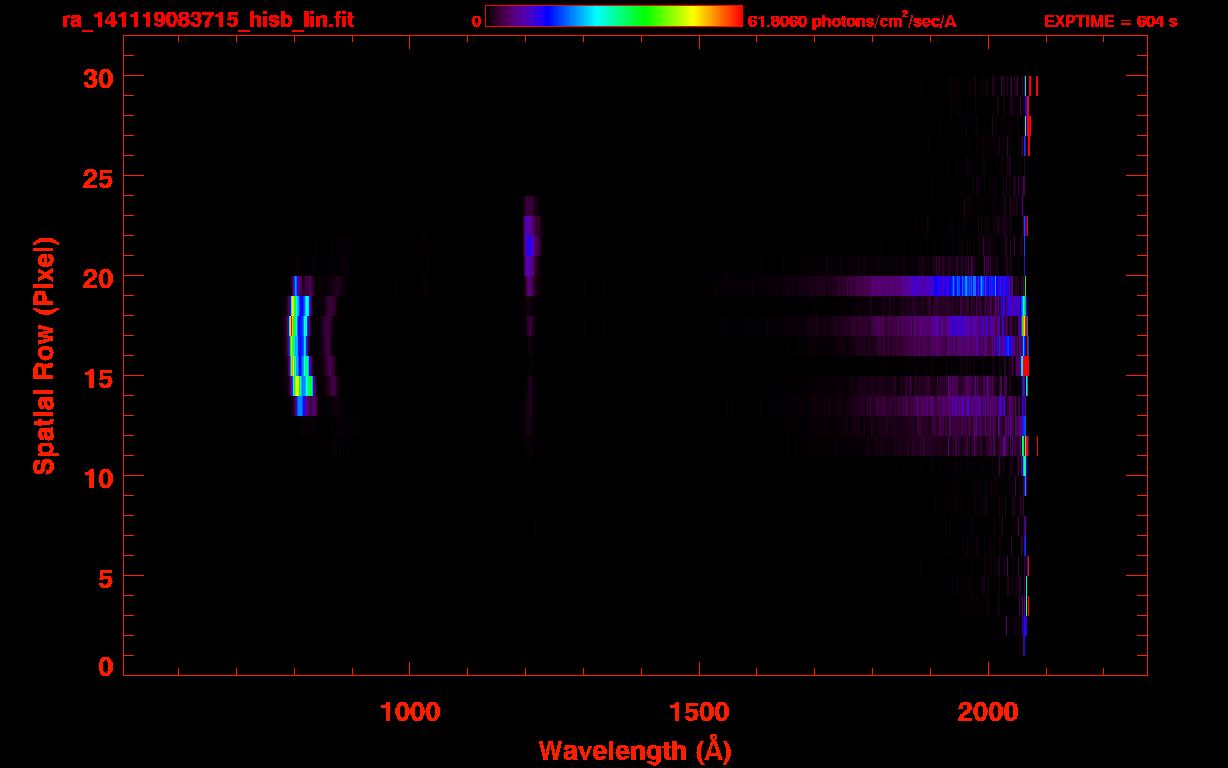Click the rainbow color scale bar
This screenshot has height=768, width=1228.
pos(614,16)
